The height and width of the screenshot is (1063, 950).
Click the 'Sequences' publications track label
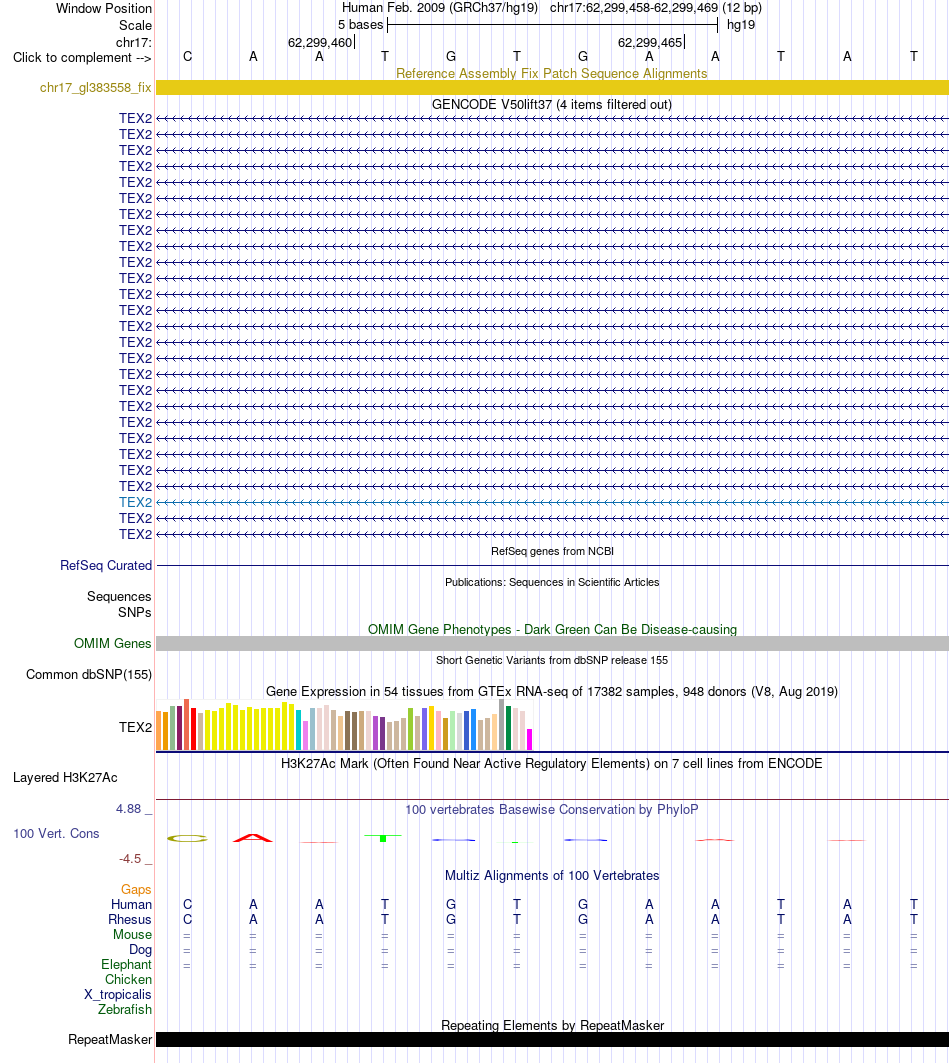click(x=119, y=597)
